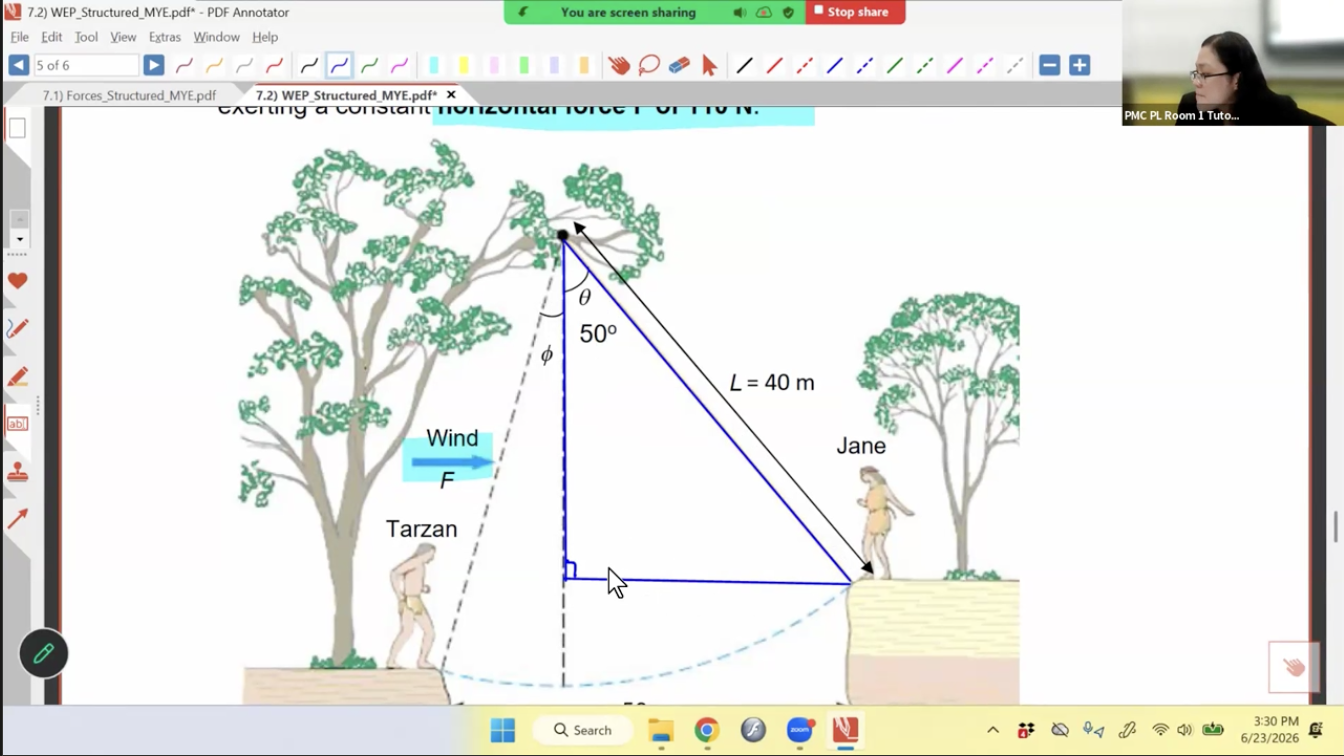1344x756 pixels.
Task: Open Google Chrome from taskbar
Action: tap(707, 731)
